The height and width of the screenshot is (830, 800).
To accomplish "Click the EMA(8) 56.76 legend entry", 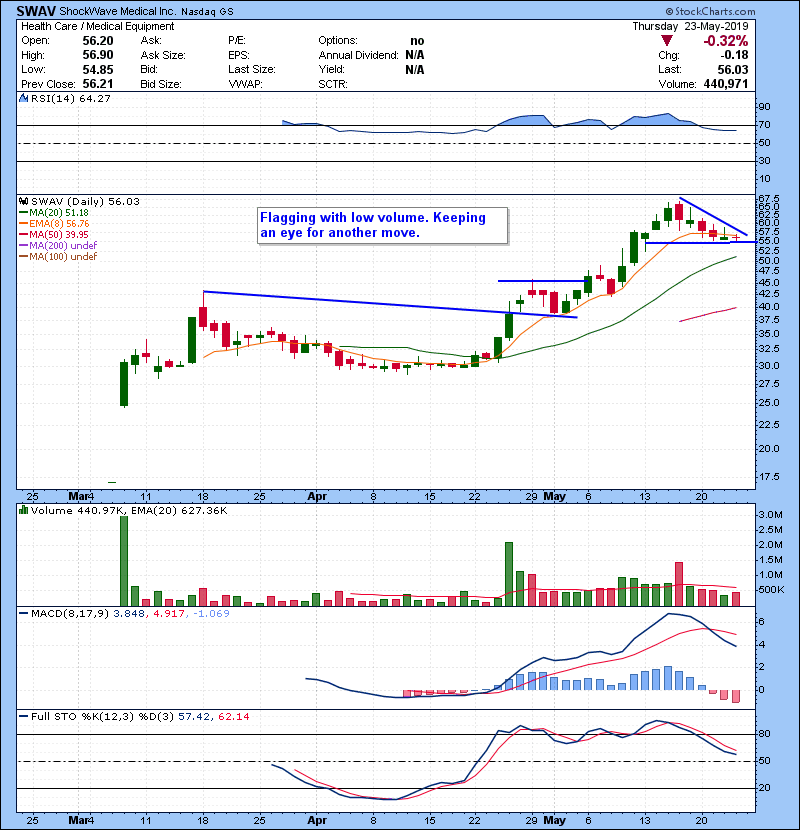I will (x=59, y=224).
